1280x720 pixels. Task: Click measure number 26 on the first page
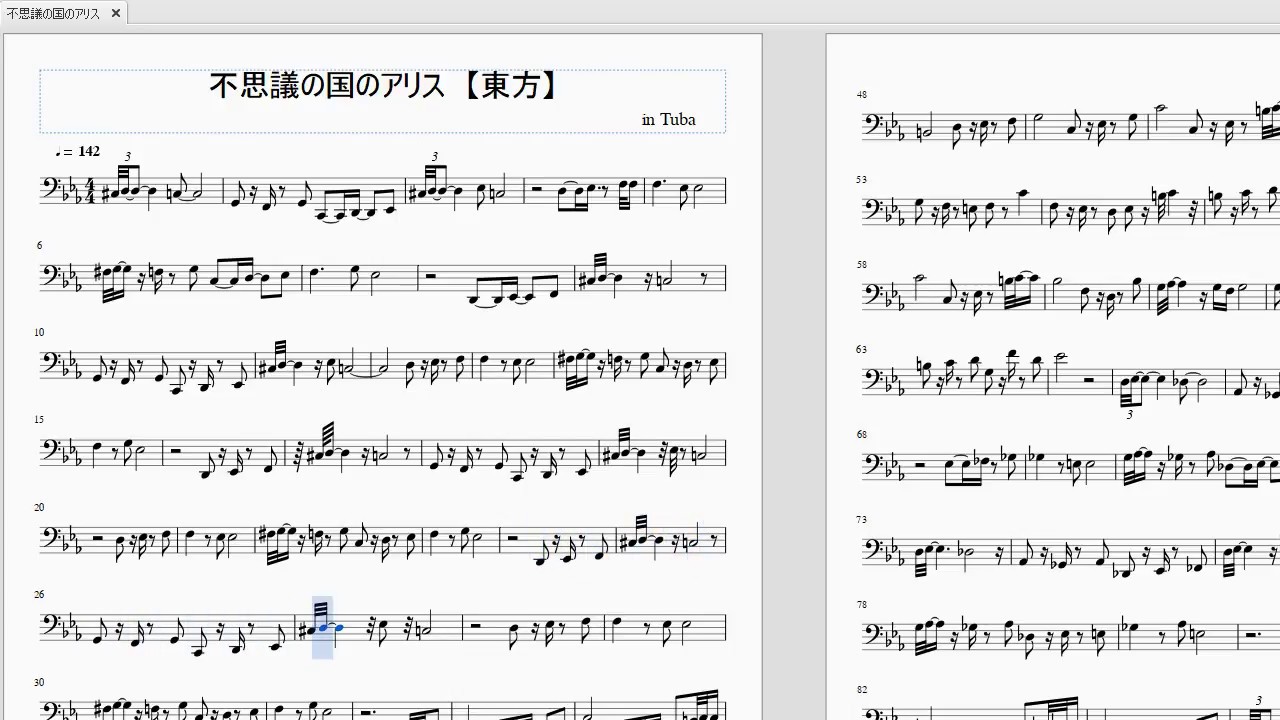[x=39, y=595]
